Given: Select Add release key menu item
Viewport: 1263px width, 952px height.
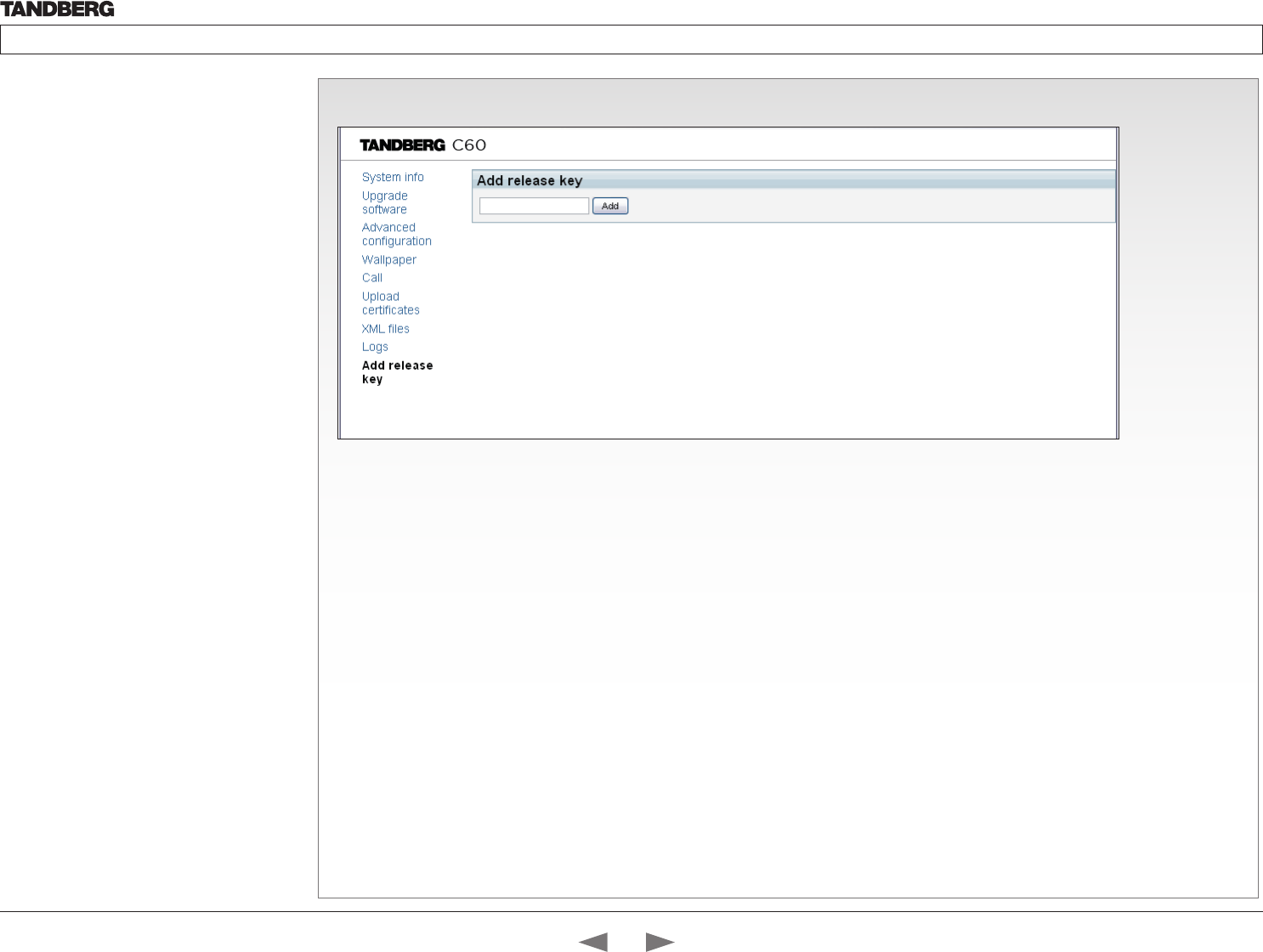Looking at the screenshot, I should coord(398,372).
